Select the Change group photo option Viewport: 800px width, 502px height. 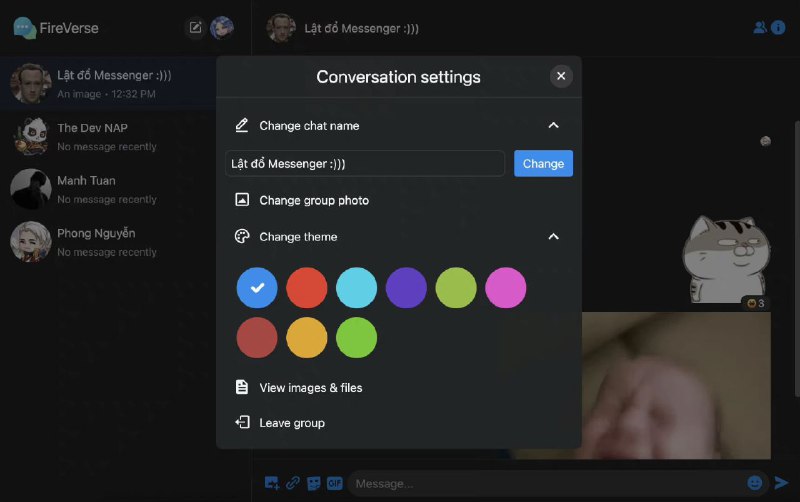coord(313,200)
